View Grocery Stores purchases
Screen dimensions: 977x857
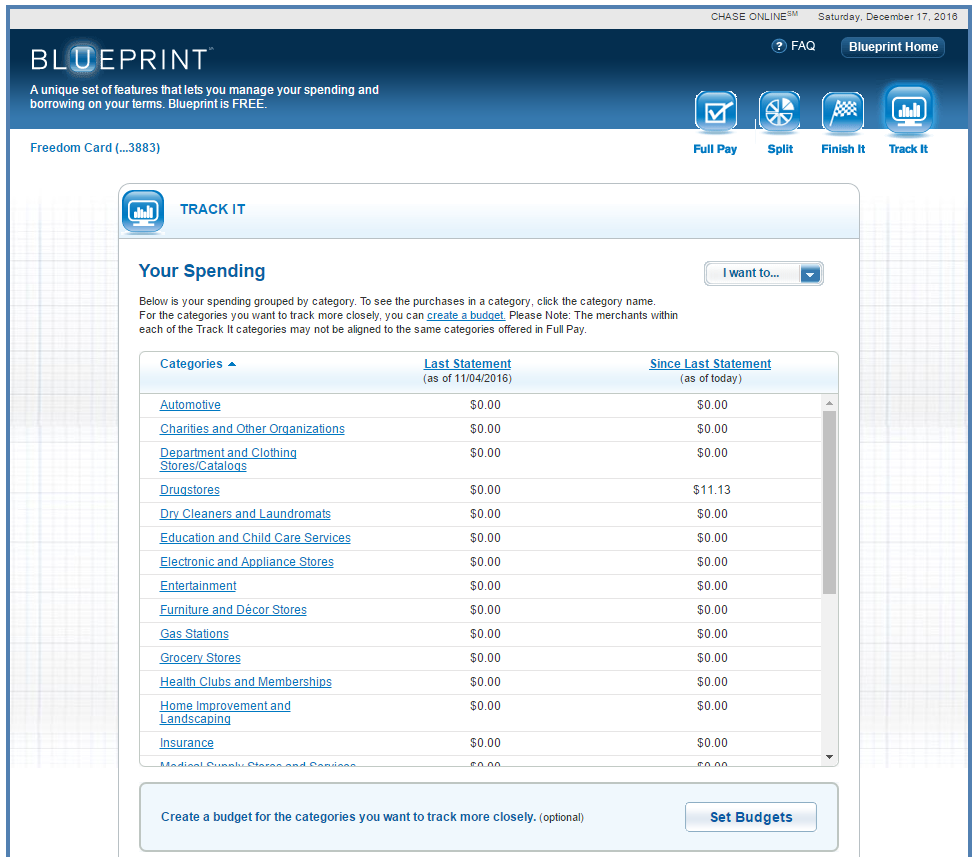pyautogui.click(x=200, y=658)
